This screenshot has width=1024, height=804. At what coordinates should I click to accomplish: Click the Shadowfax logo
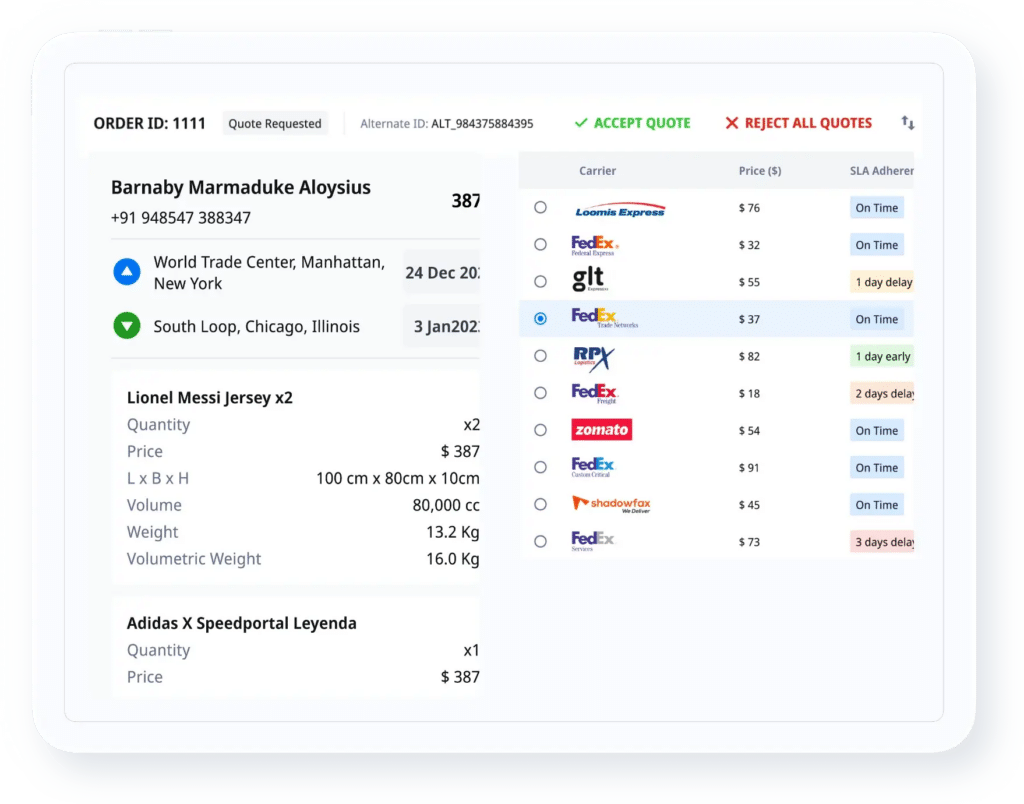tap(611, 504)
